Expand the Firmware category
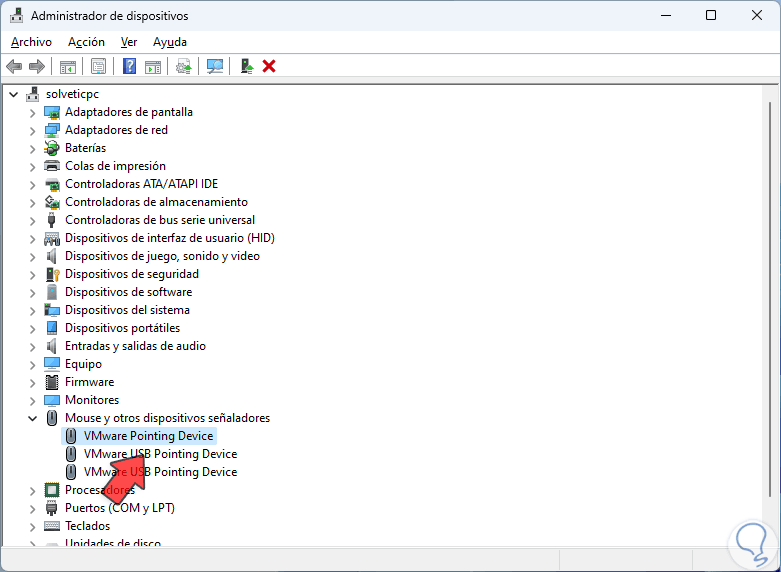The width and height of the screenshot is (781, 572). point(32,383)
